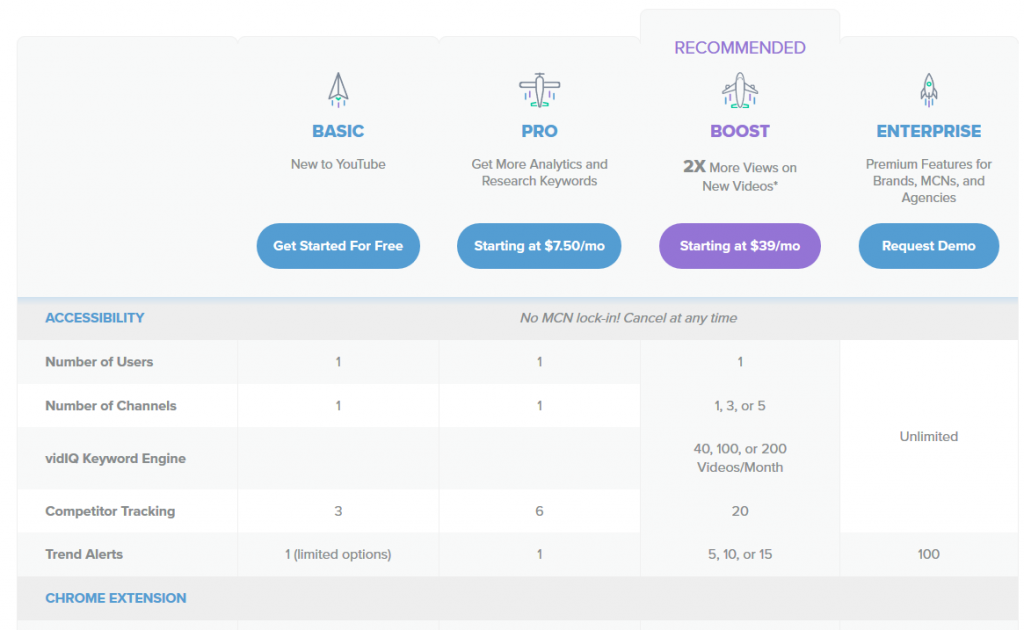Select the BOOST plan heading

pos(740,131)
